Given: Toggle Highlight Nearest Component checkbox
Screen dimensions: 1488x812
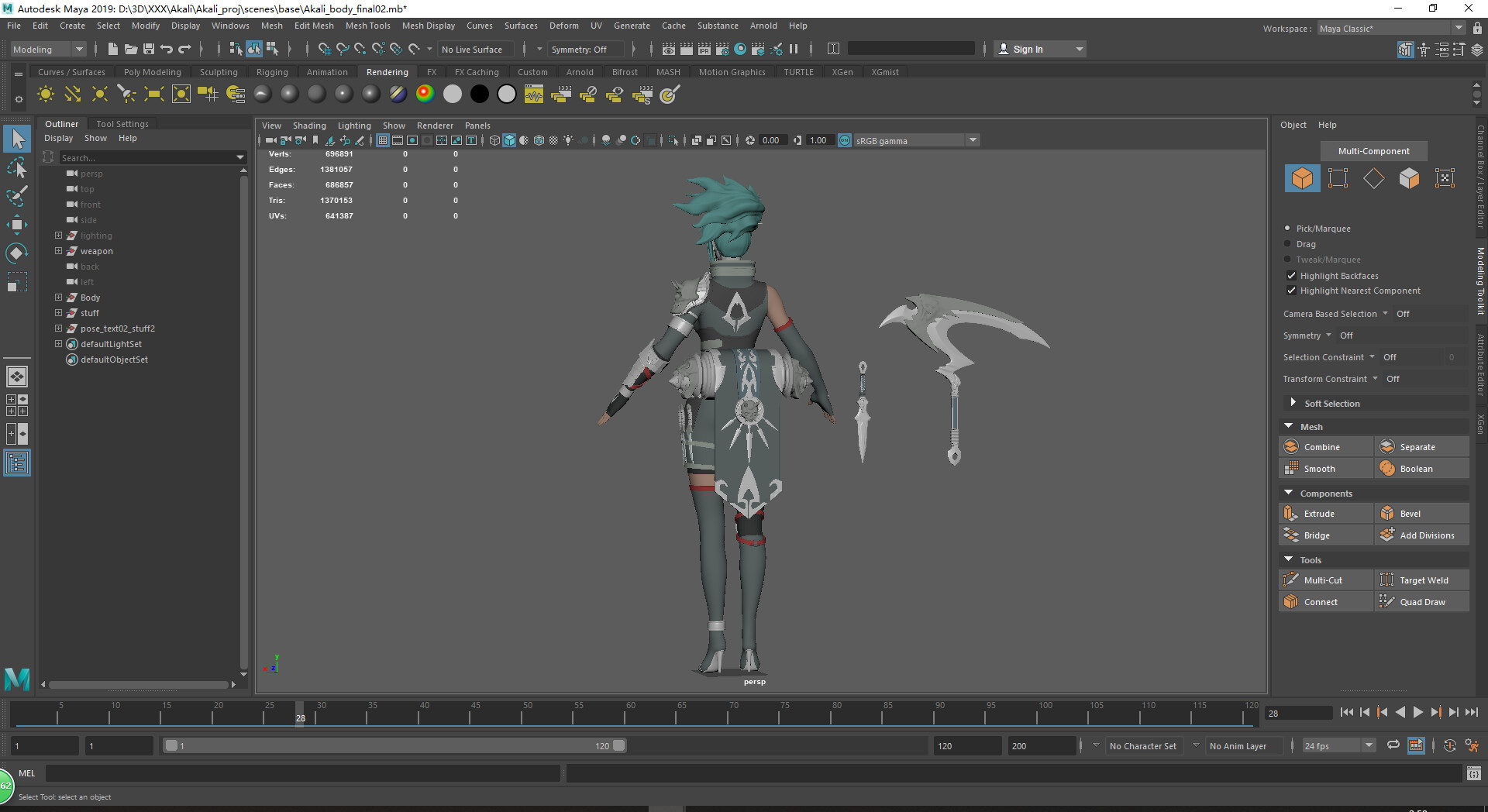Looking at the screenshot, I should (x=1291, y=291).
